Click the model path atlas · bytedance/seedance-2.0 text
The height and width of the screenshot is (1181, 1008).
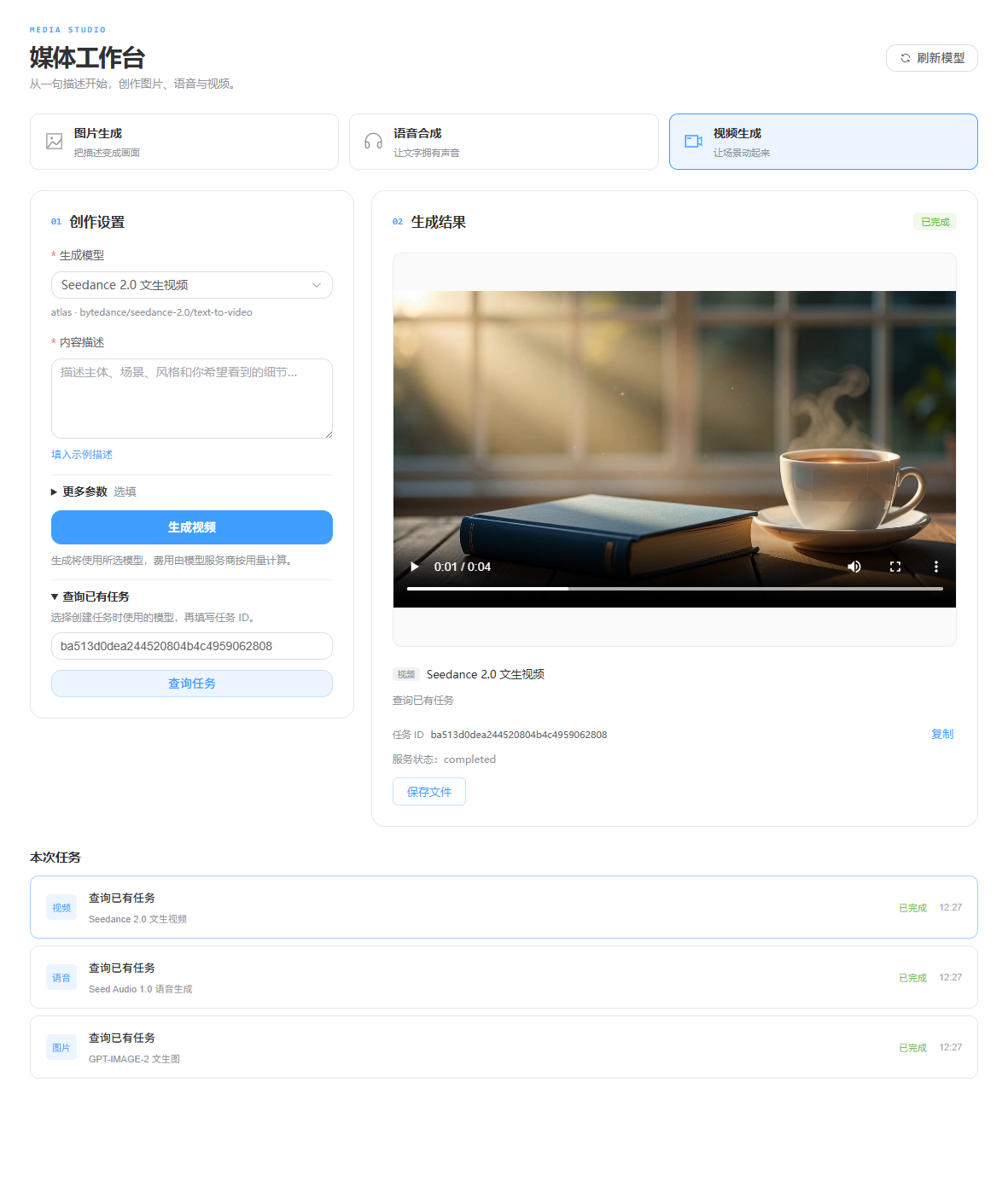(152, 312)
